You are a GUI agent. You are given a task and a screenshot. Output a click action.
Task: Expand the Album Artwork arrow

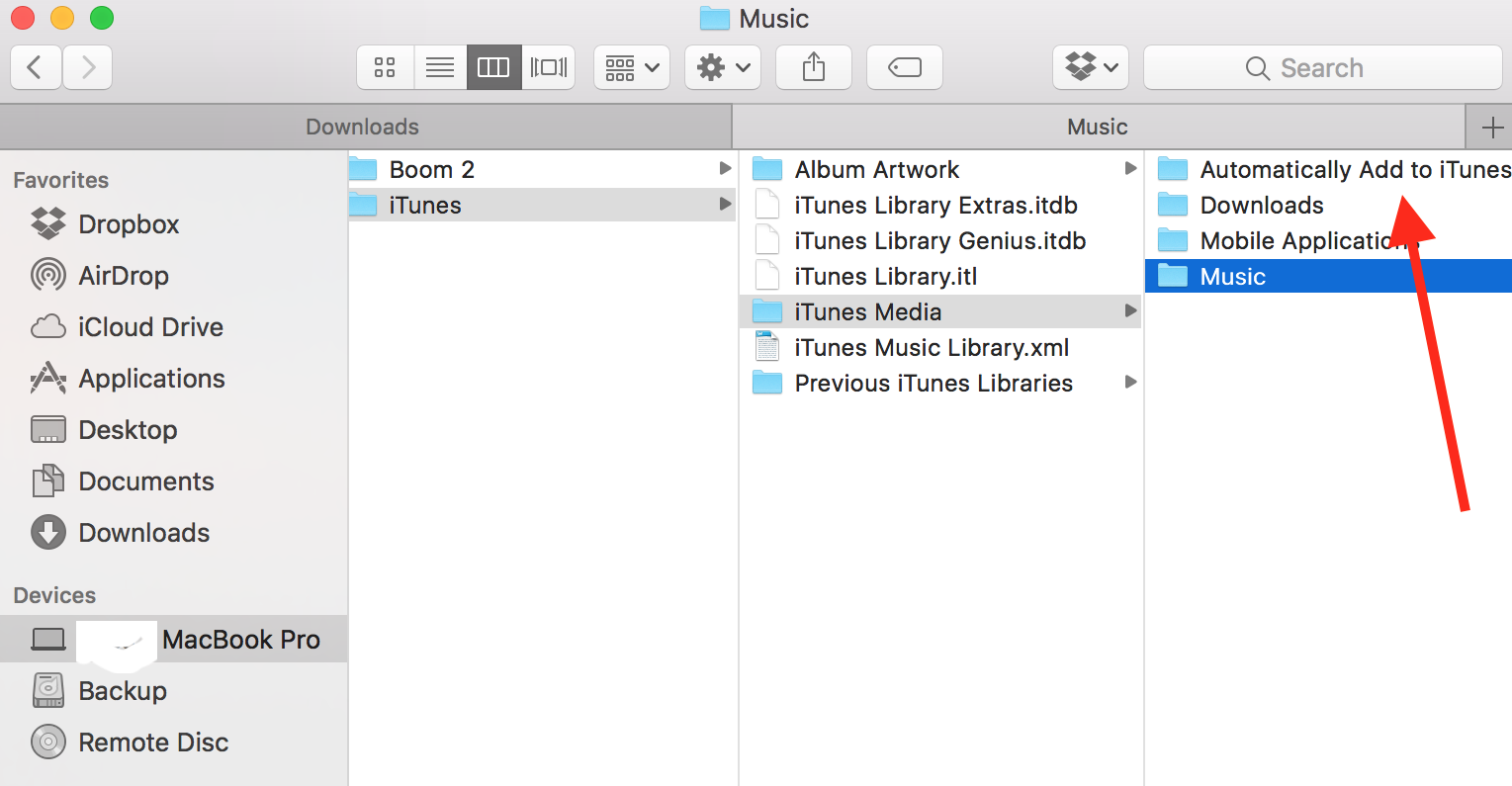[x=1130, y=169]
